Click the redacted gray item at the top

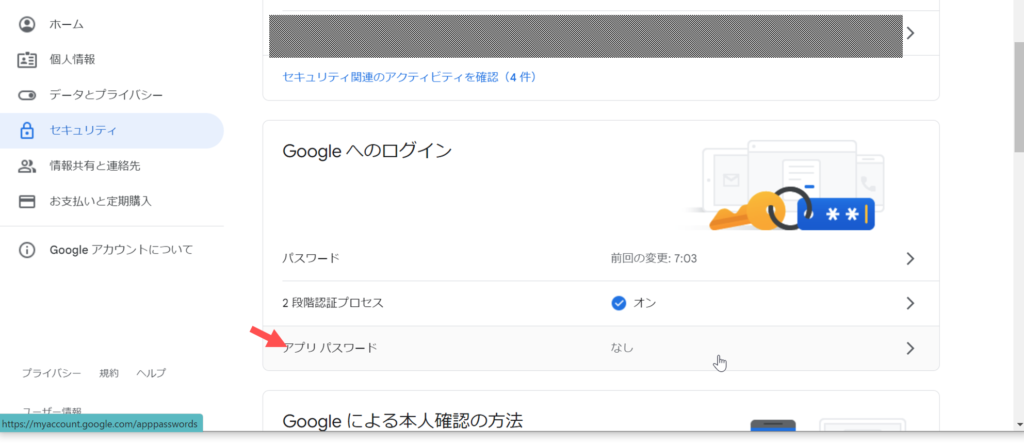click(586, 36)
